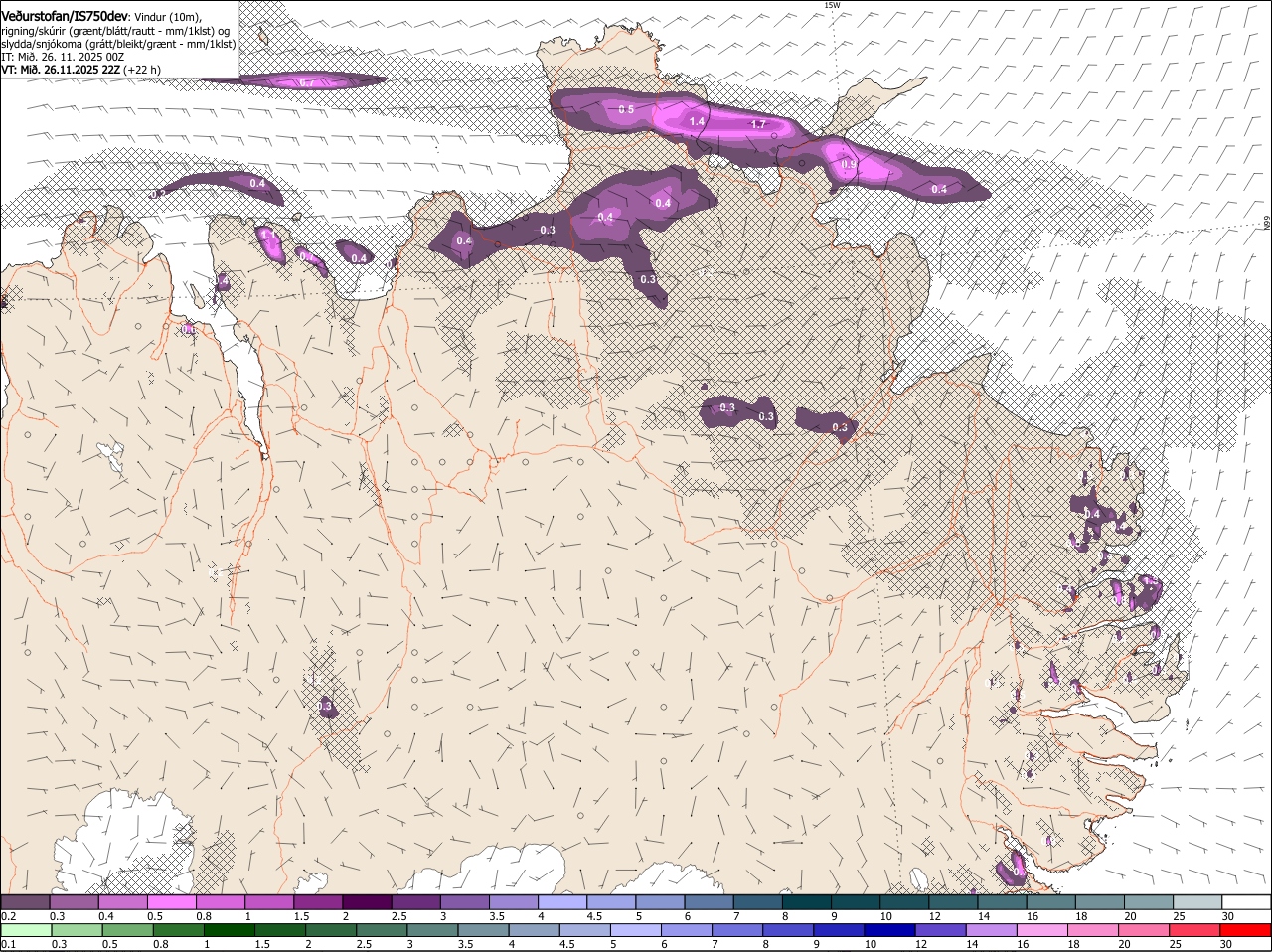Viewport: 1272px width, 952px height.
Task: Click upper legend purple swatch labeled 0.3
Action: tap(74, 901)
